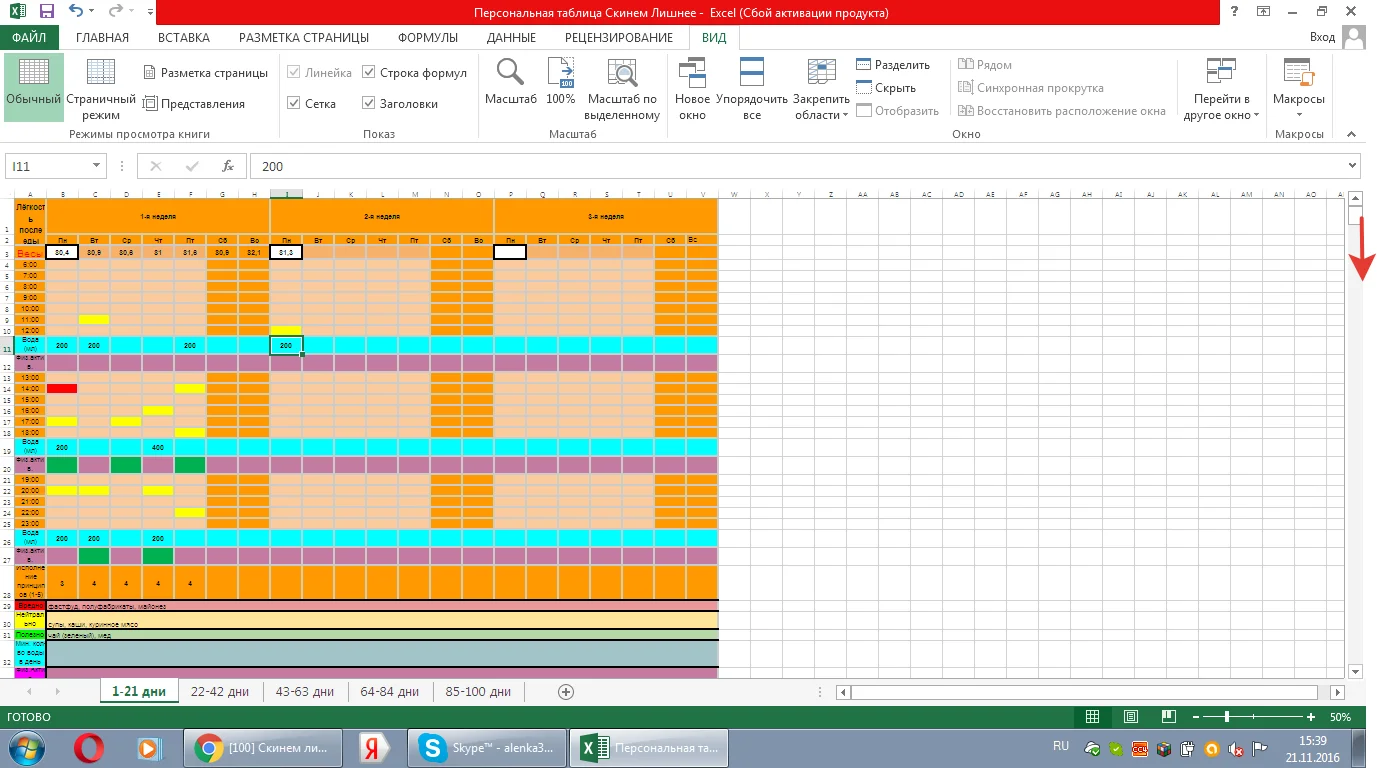Expand the Name Box dropdown arrow
The height and width of the screenshot is (768, 1377).
[x=97, y=167]
